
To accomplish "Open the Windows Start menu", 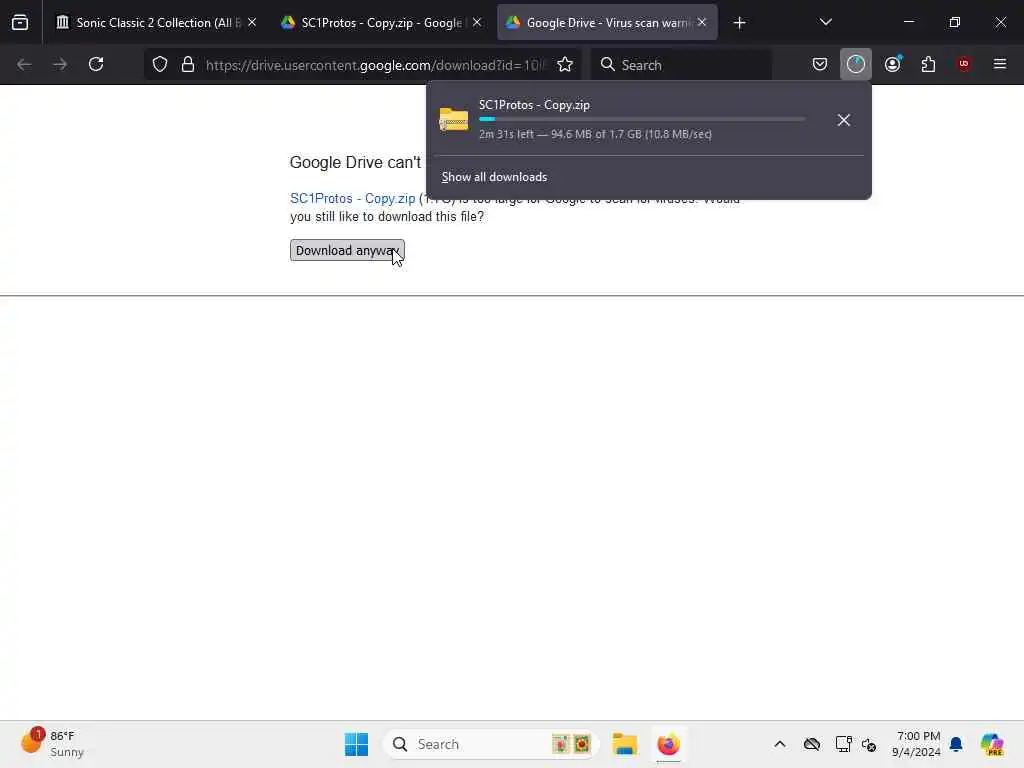I will point(357,744).
